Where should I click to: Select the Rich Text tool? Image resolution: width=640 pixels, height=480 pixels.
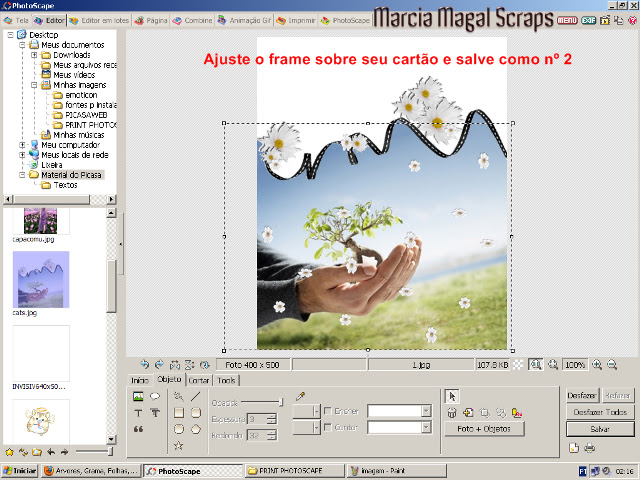(155, 413)
